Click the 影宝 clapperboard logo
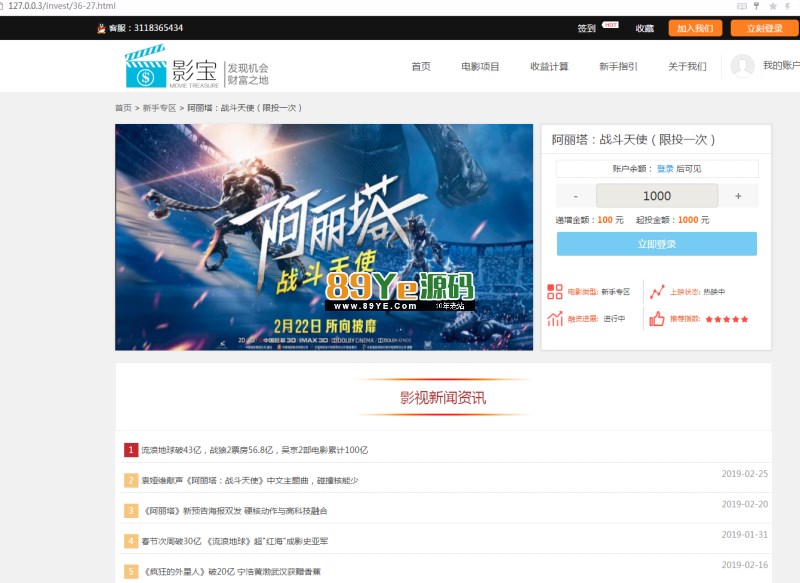This screenshot has height=583, width=800. pos(146,66)
